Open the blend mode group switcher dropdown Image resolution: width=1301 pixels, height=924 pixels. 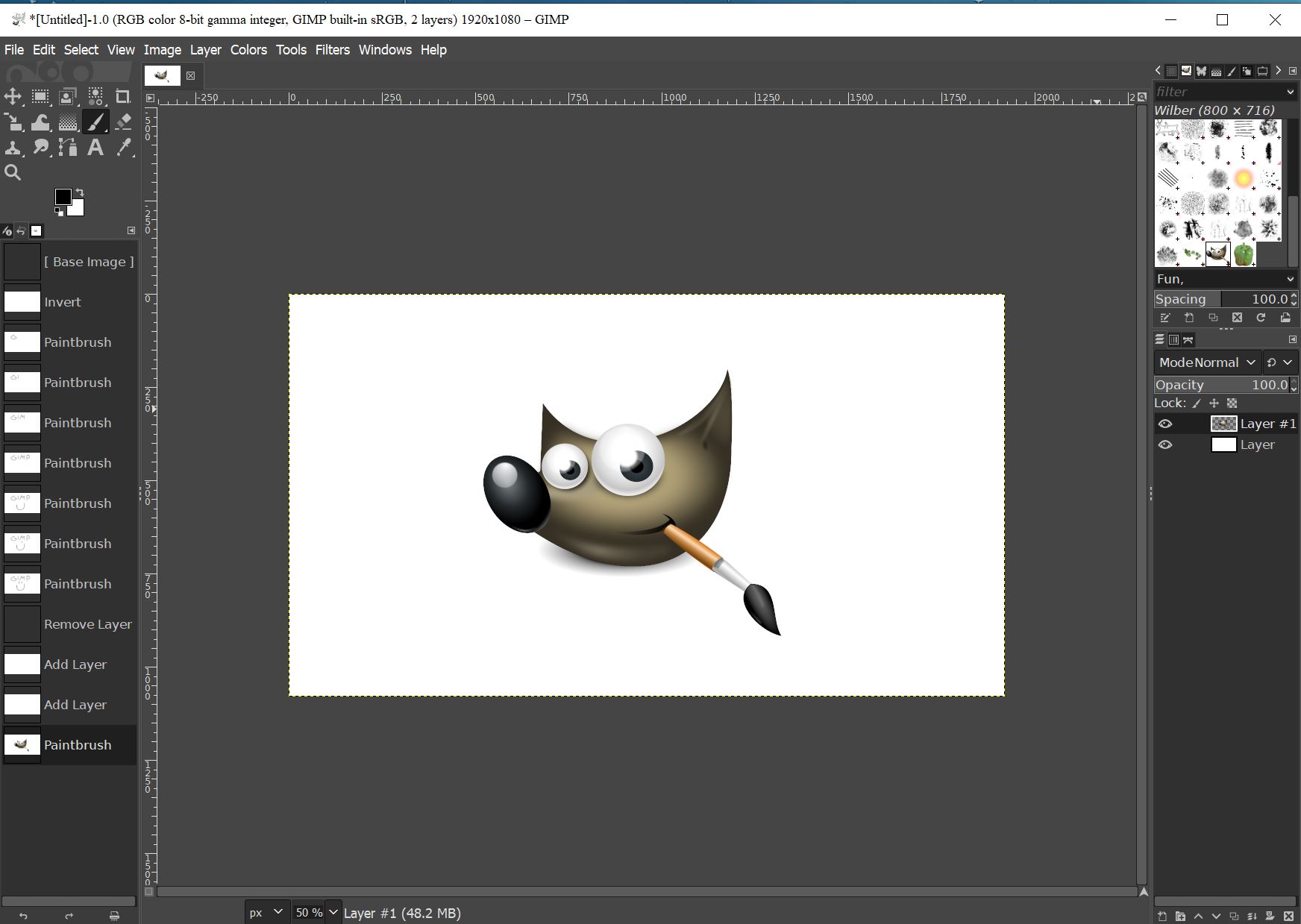click(x=1280, y=362)
